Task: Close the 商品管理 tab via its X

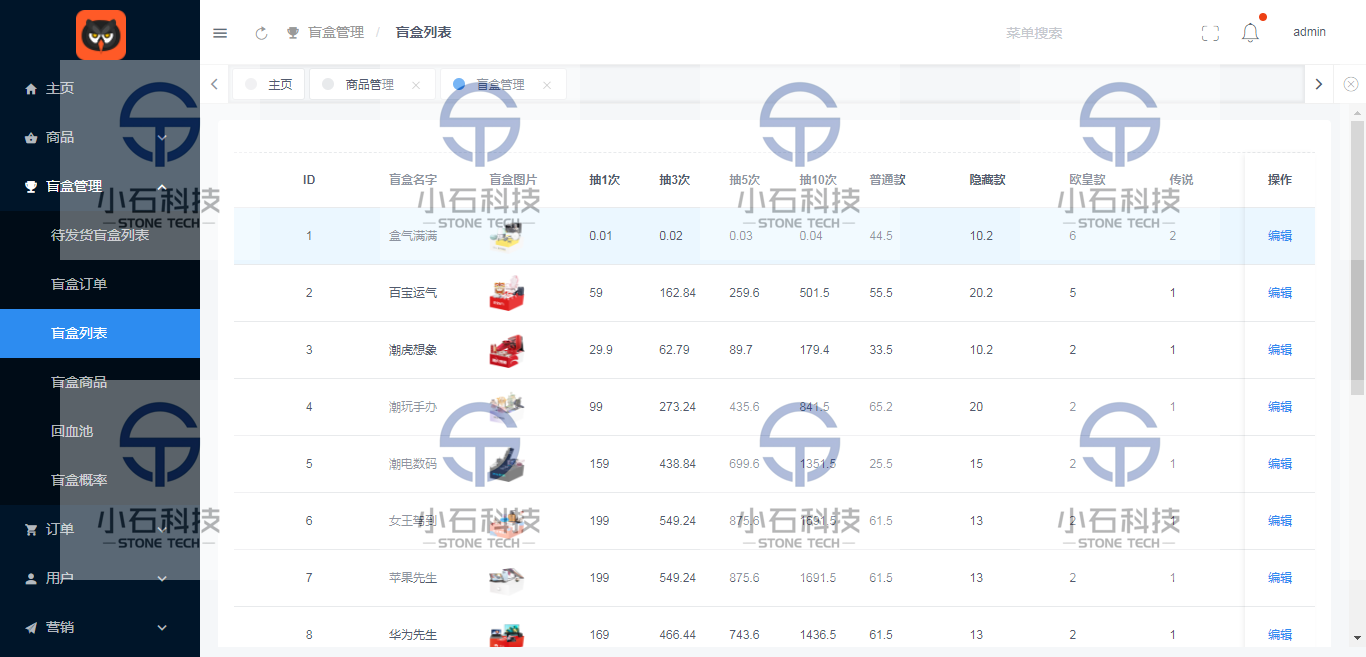Action: 416,85
